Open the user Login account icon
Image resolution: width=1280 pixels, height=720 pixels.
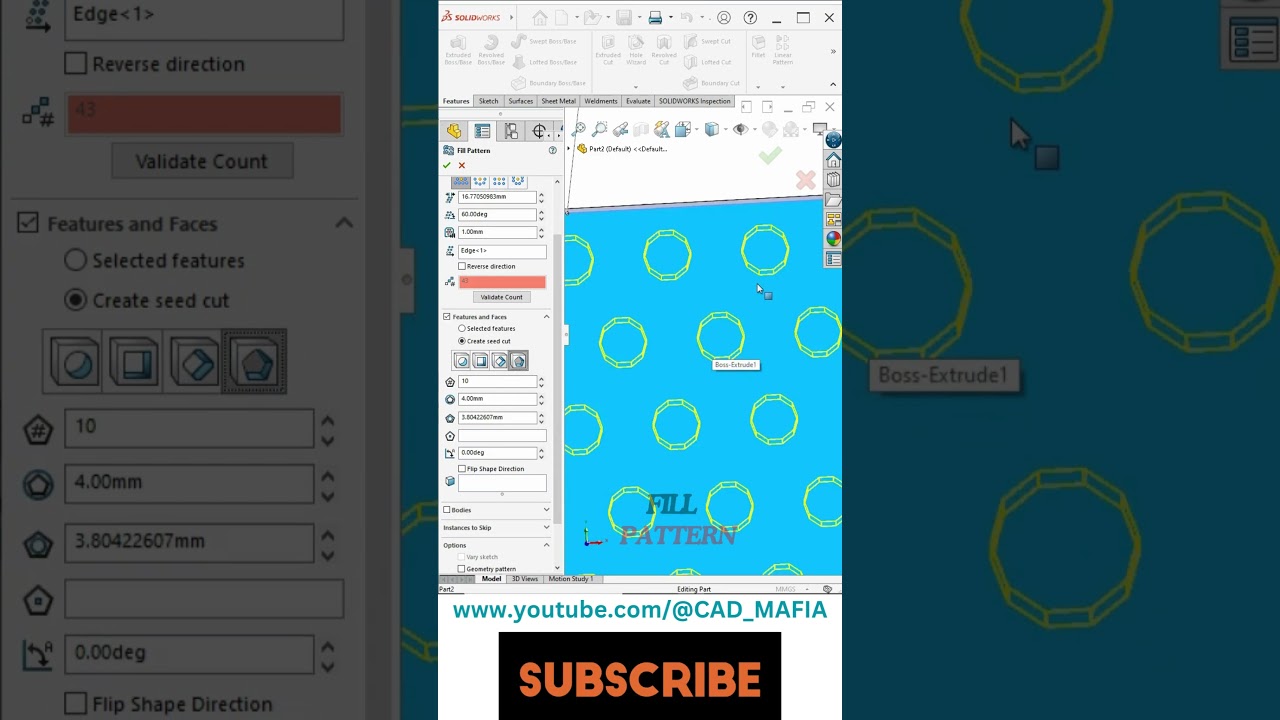(724, 18)
